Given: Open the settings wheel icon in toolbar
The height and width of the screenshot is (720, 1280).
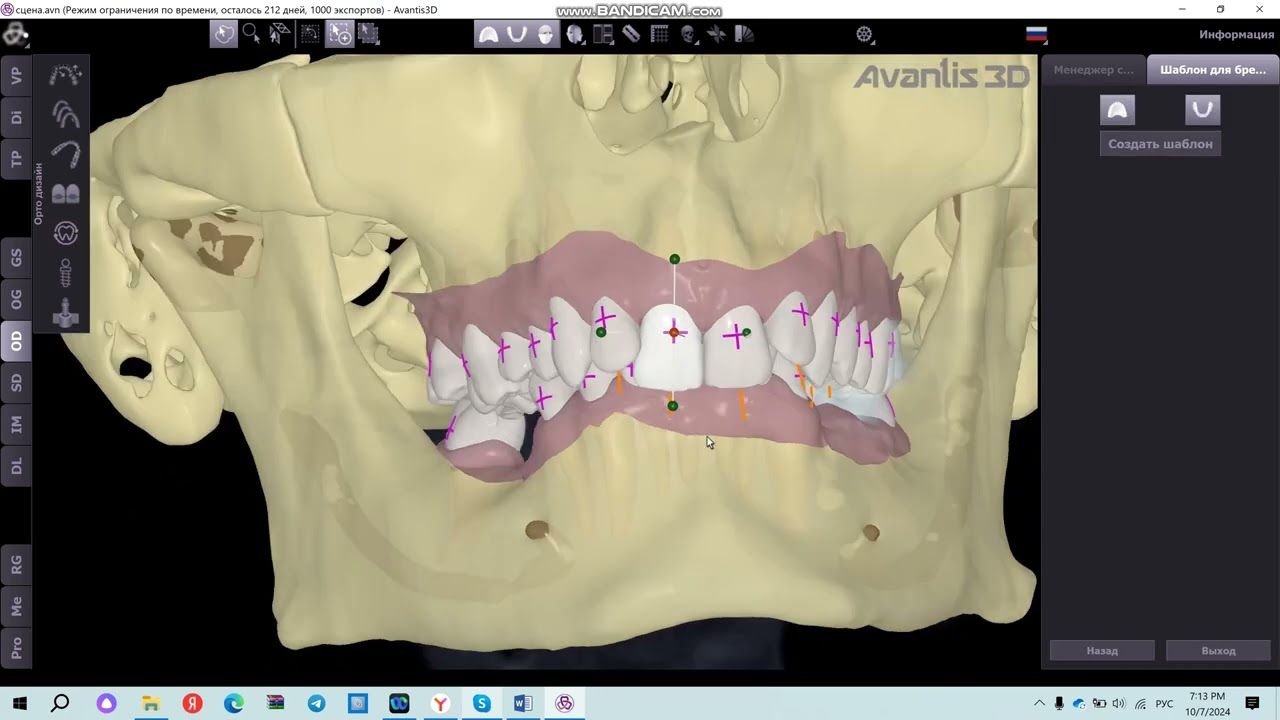Looking at the screenshot, I should [x=865, y=34].
